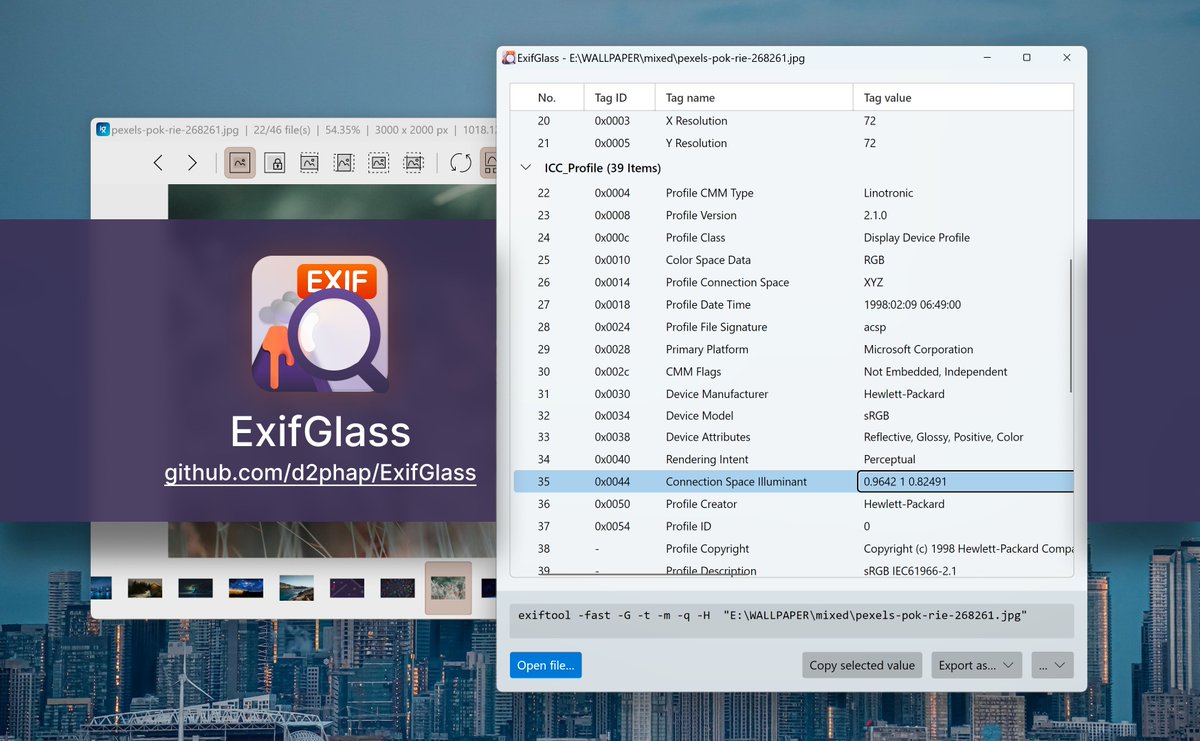Click the "0.9642 1 0.82491" value cell
Image resolution: width=1200 pixels, height=741 pixels.
pyautogui.click(x=965, y=482)
